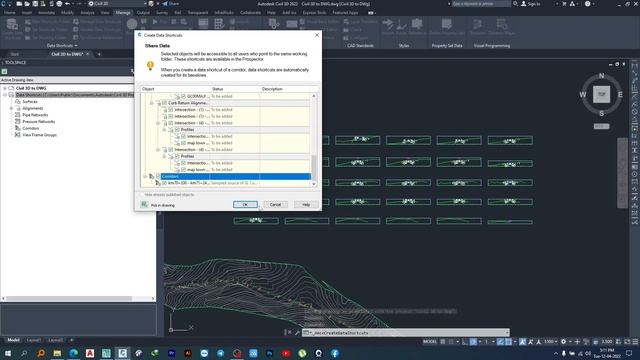This screenshot has height=360, width=640.
Task: Expand the Civil 3D to DWG tree node
Action: tap(4, 88)
